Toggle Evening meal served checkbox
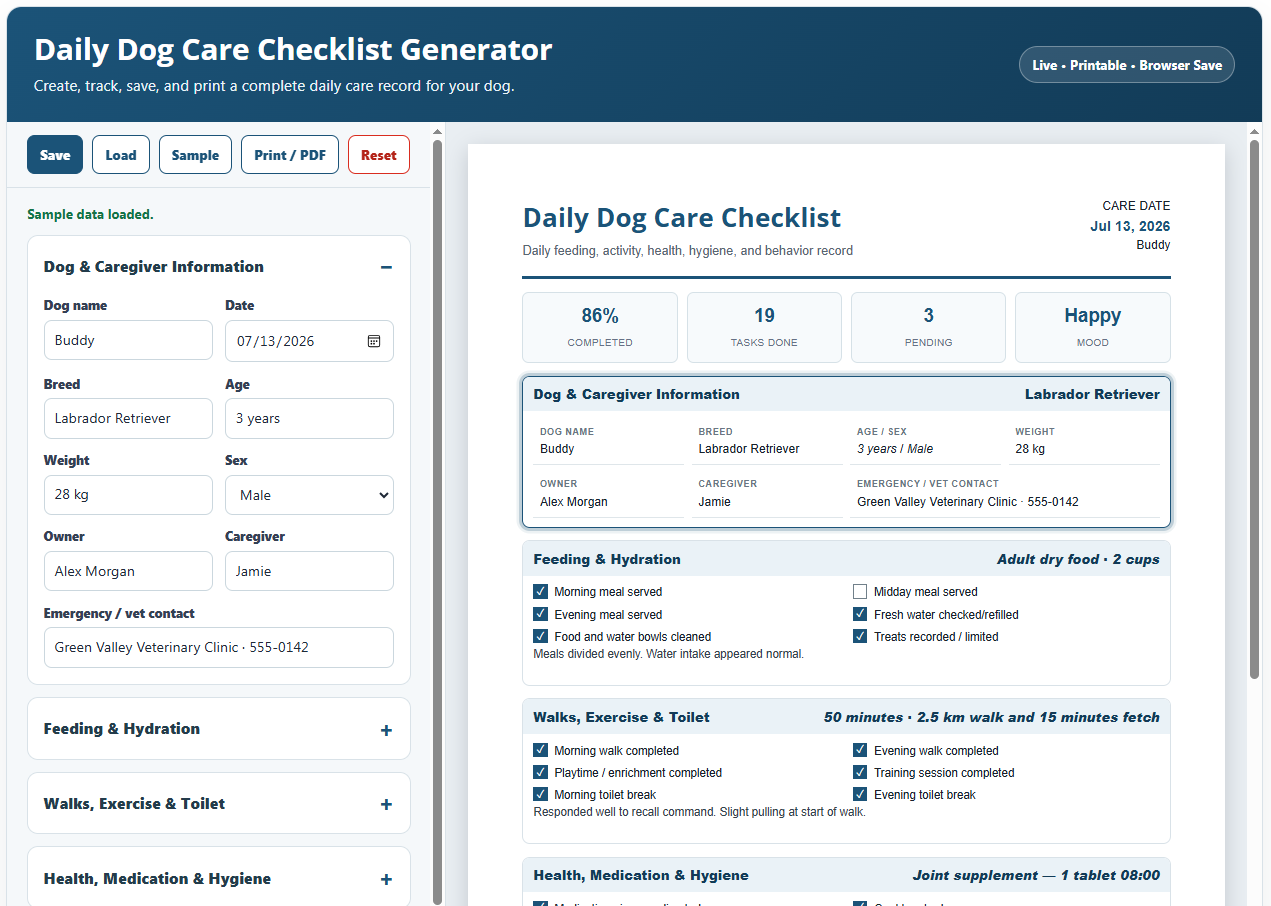 click(x=540, y=614)
